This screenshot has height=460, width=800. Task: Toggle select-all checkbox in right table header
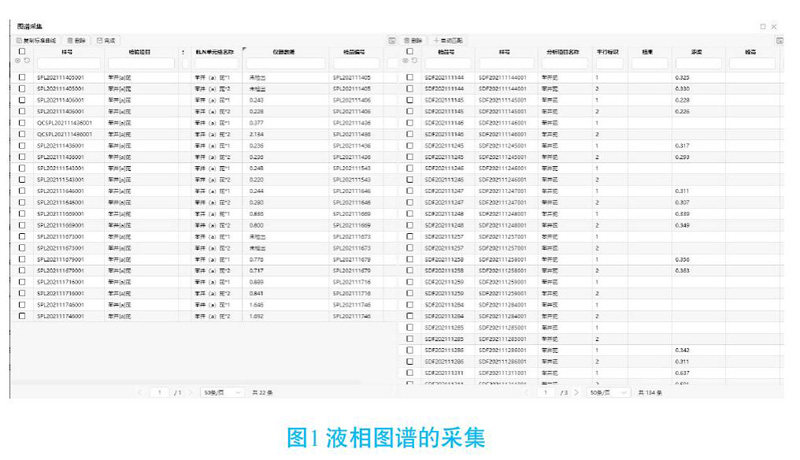click(x=409, y=51)
